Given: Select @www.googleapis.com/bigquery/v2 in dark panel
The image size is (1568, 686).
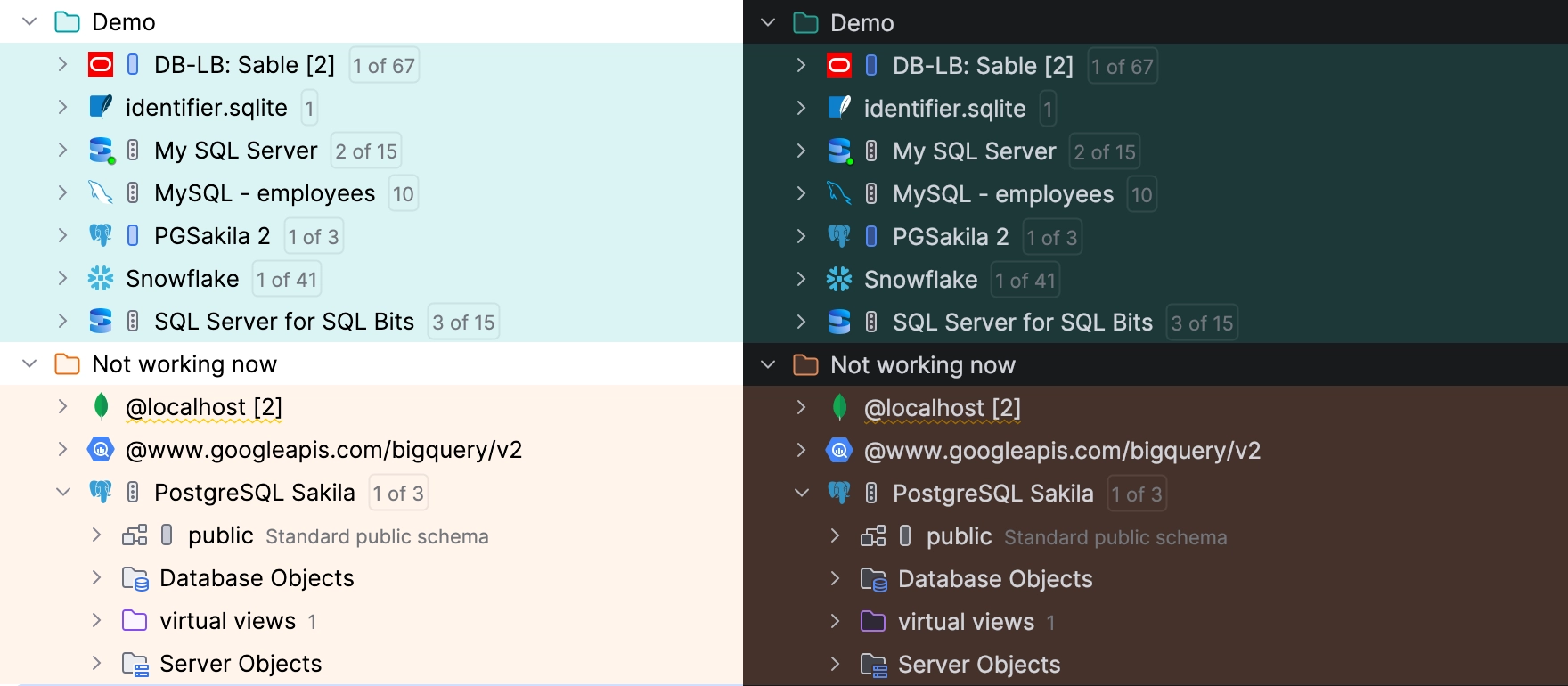Looking at the screenshot, I should tap(1062, 451).
